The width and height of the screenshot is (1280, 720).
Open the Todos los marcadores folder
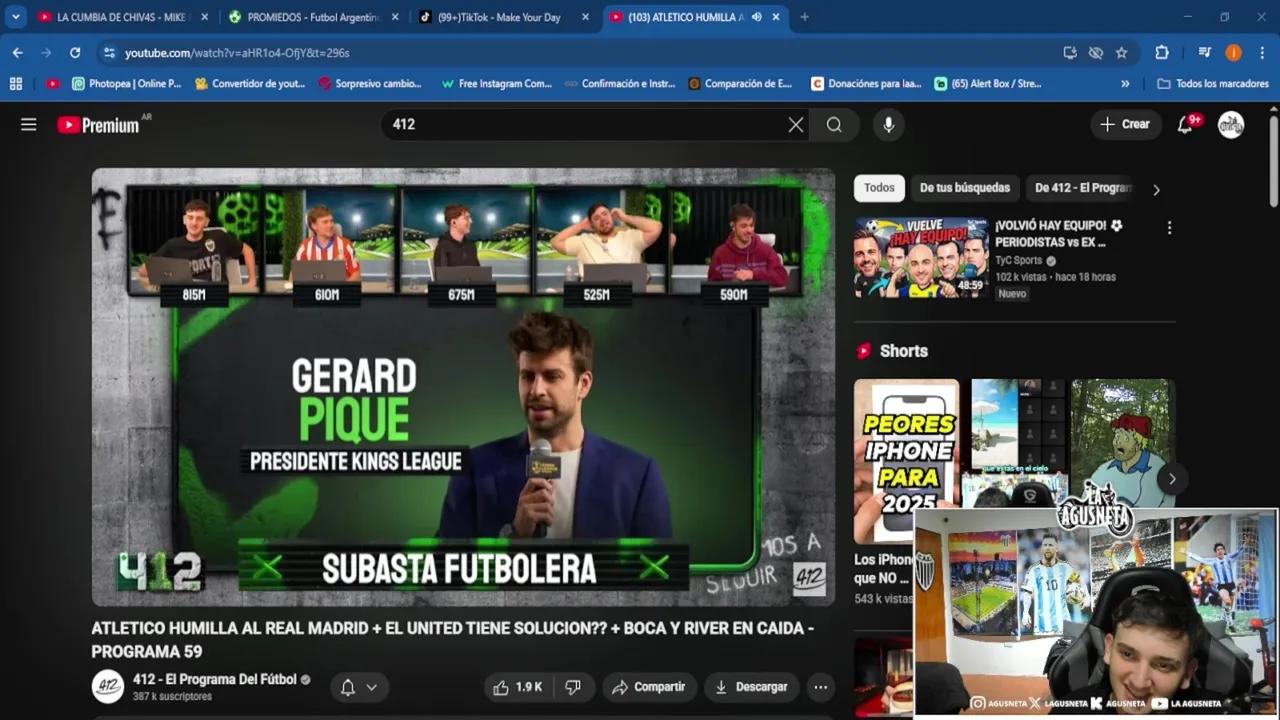1213,84
